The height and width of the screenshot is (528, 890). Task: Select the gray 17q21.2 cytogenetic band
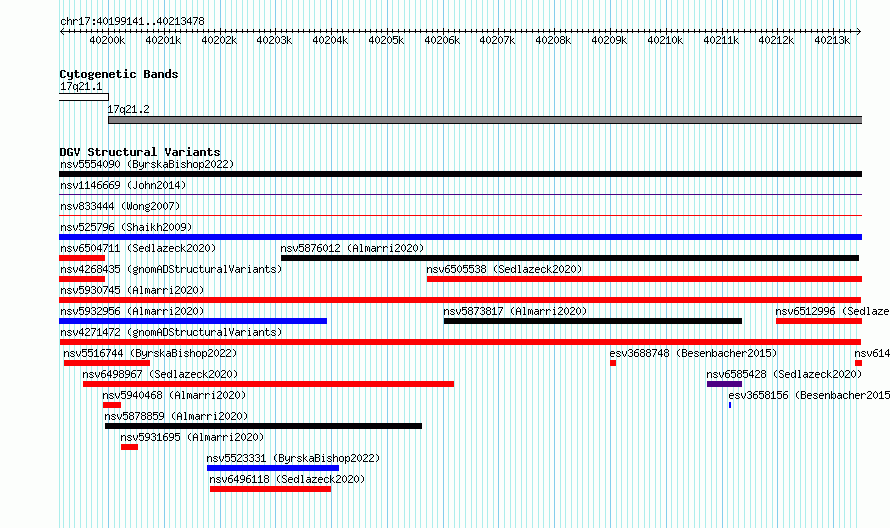[x=485, y=120]
